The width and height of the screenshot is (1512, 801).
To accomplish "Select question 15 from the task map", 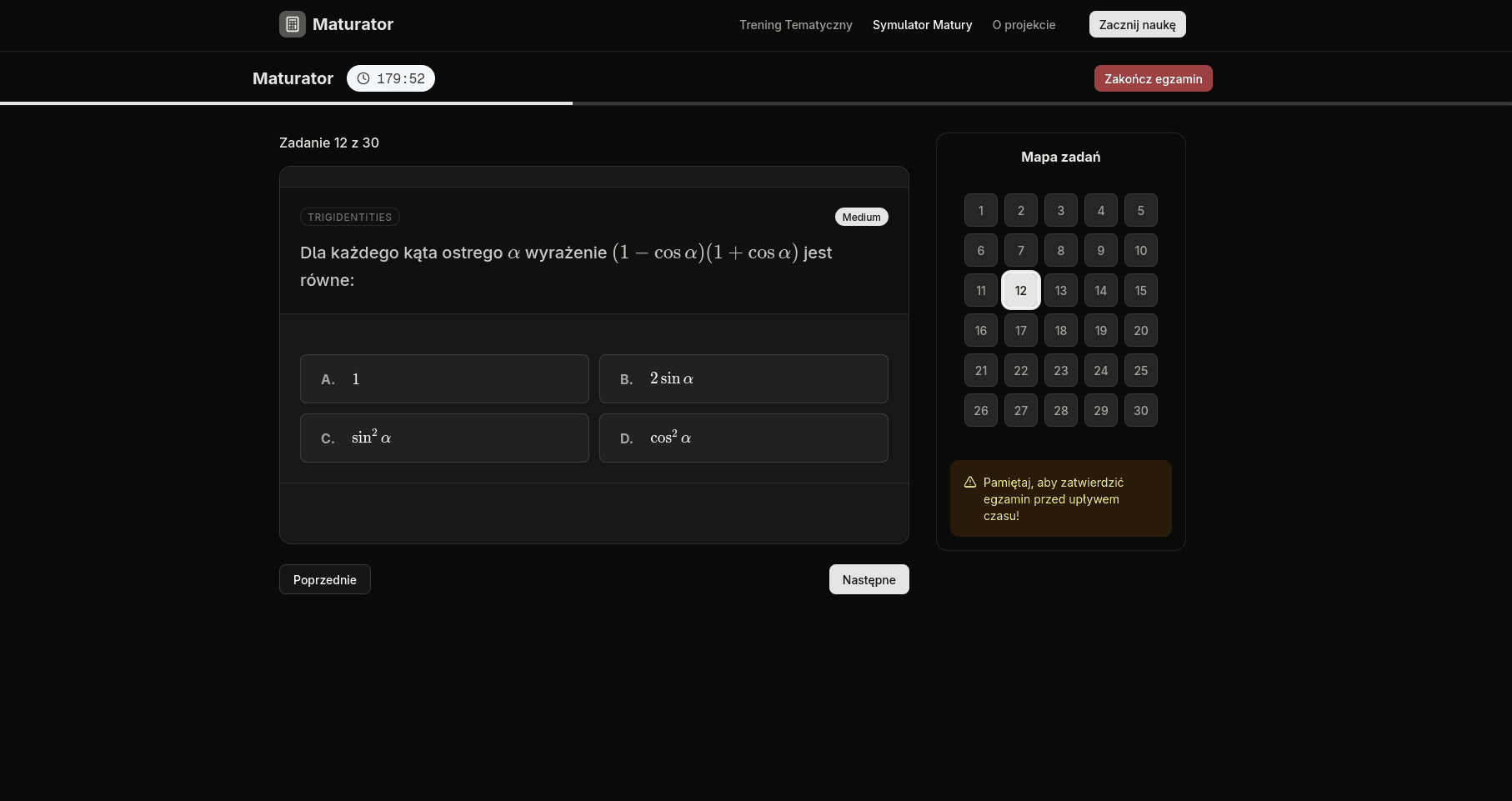I will 1140,290.
